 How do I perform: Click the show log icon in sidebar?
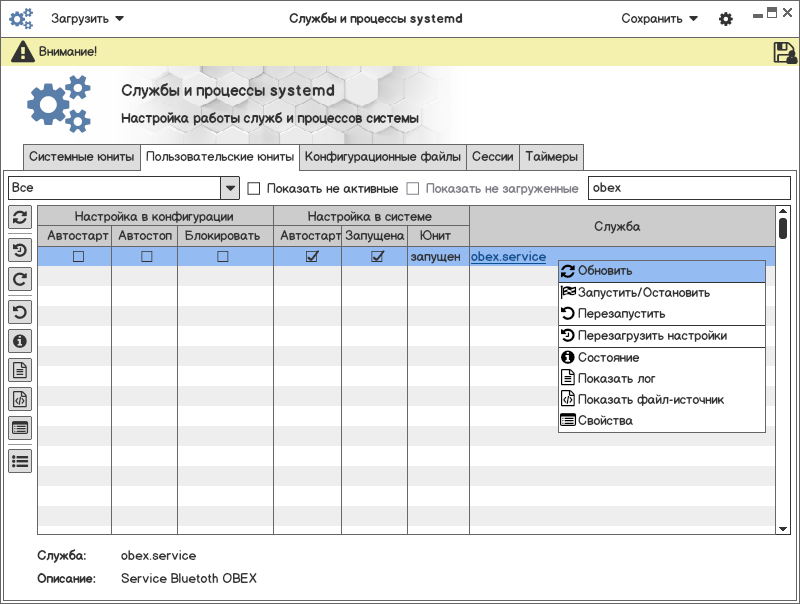click(x=20, y=370)
